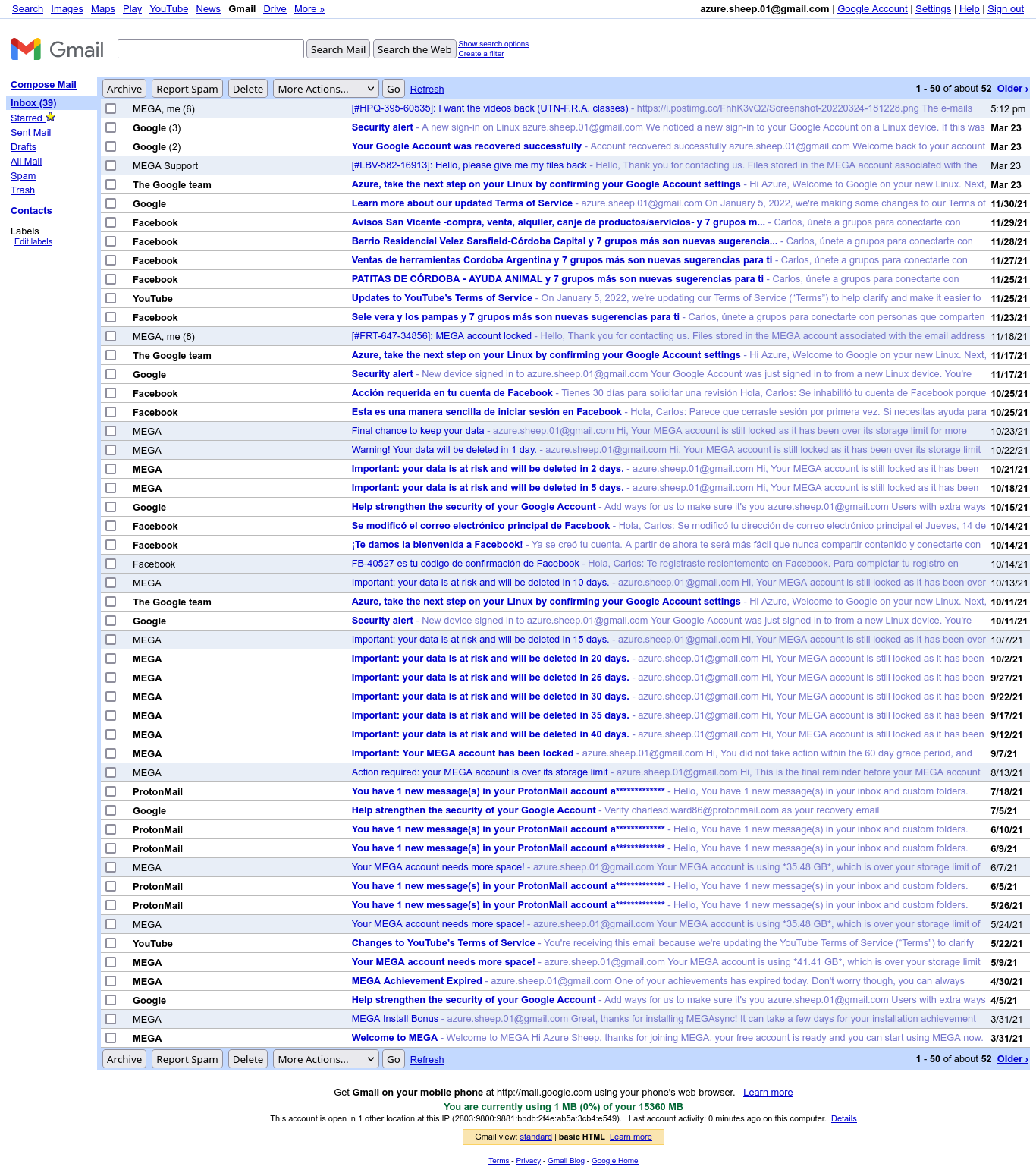Click 'Edit labels' link
The width and height of the screenshot is (1036, 1173).
33,242
